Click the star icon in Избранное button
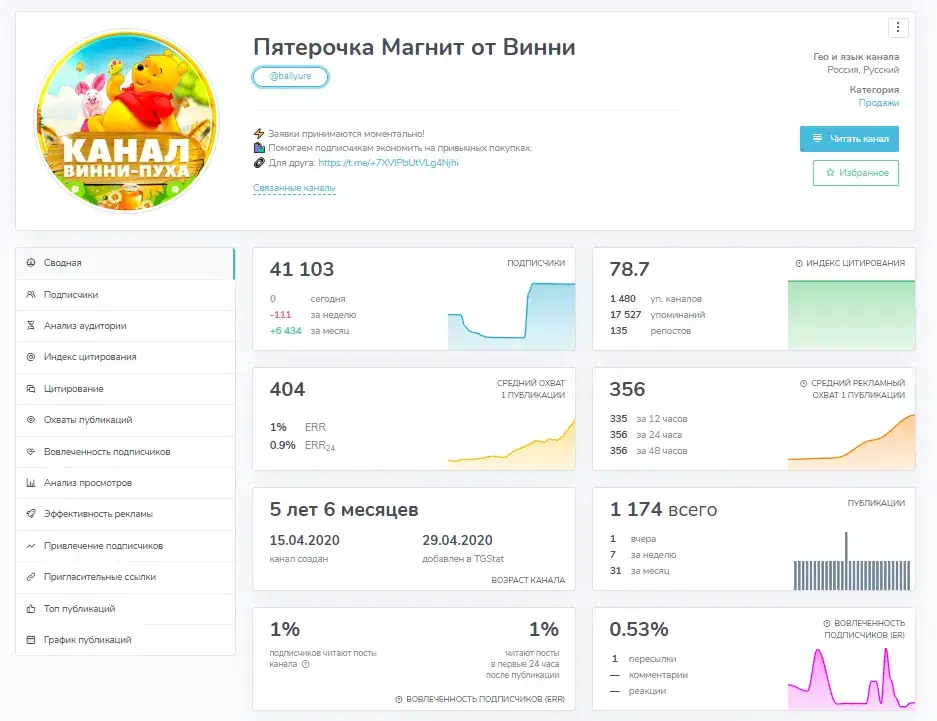Viewport: 937px width, 721px height. (830, 173)
